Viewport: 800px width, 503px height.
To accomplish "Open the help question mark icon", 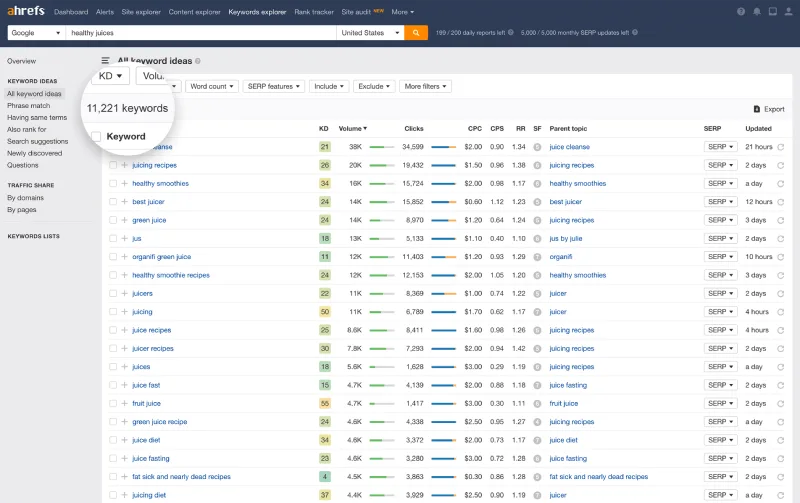I will click(x=741, y=12).
